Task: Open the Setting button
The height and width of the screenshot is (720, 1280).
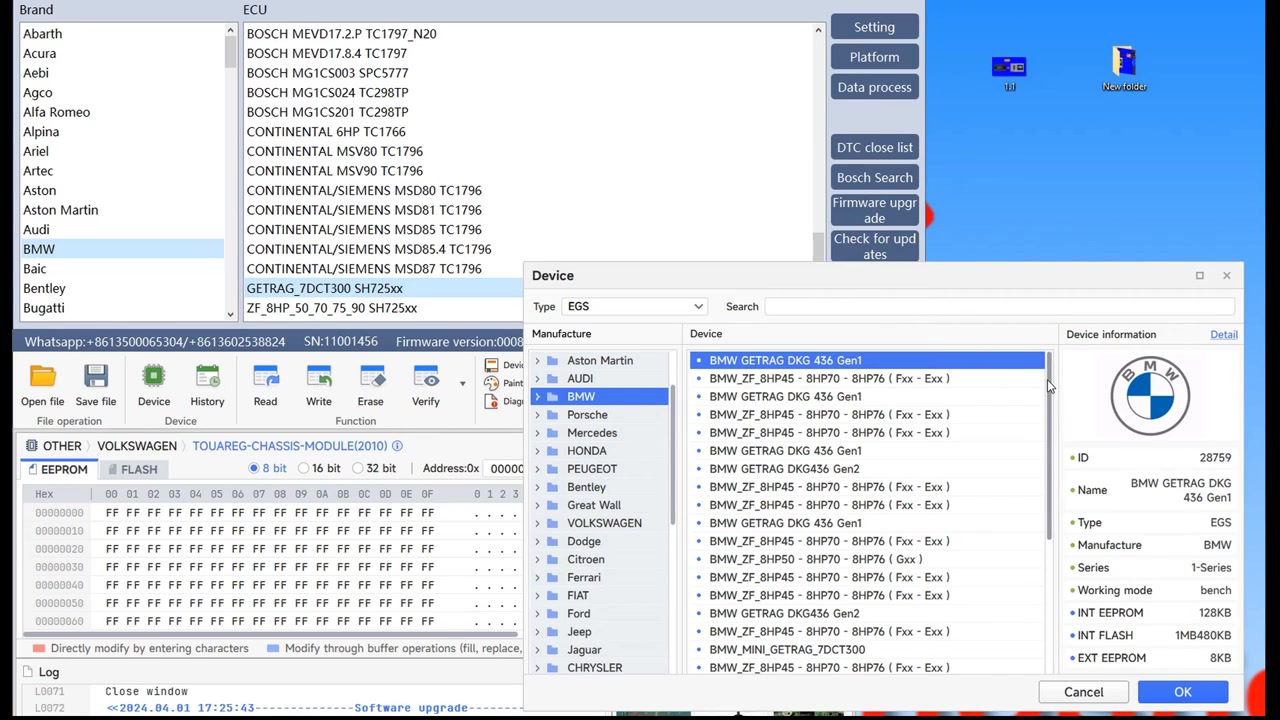Action: click(x=874, y=27)
